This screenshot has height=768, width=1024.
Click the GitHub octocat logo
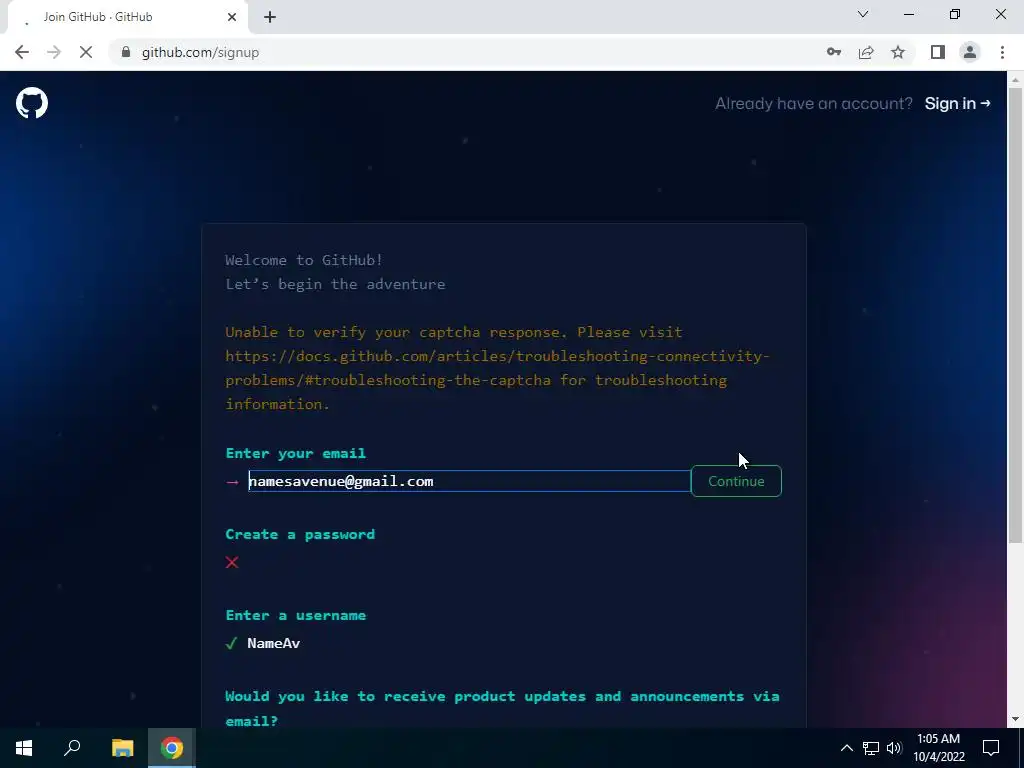(x=32, y=103)
